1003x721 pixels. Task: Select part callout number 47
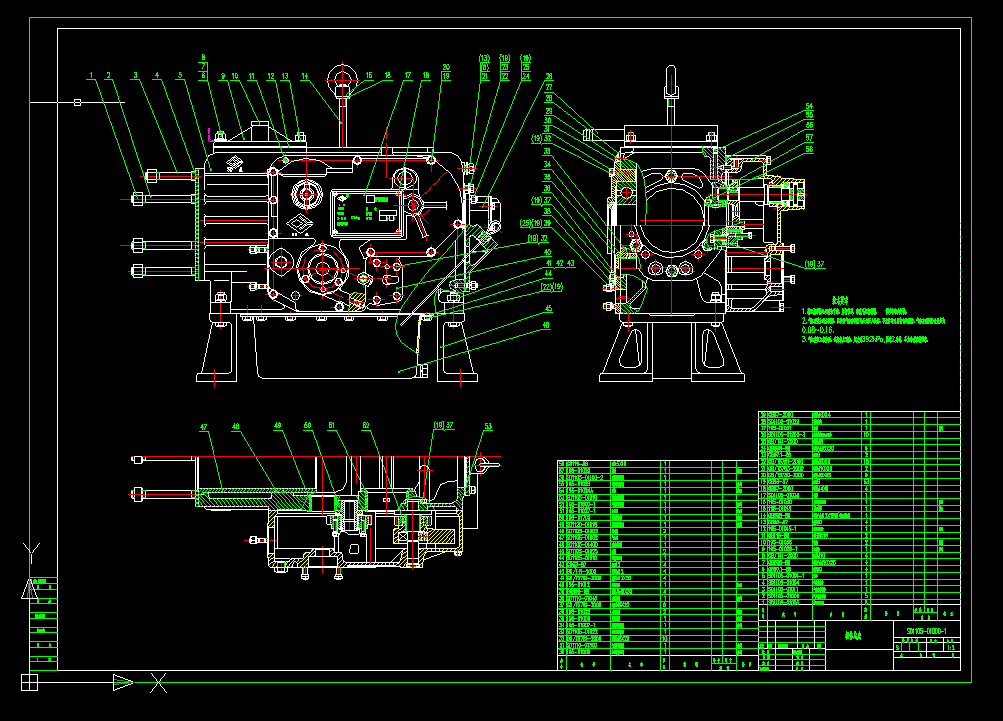click(x=203, y=427)
